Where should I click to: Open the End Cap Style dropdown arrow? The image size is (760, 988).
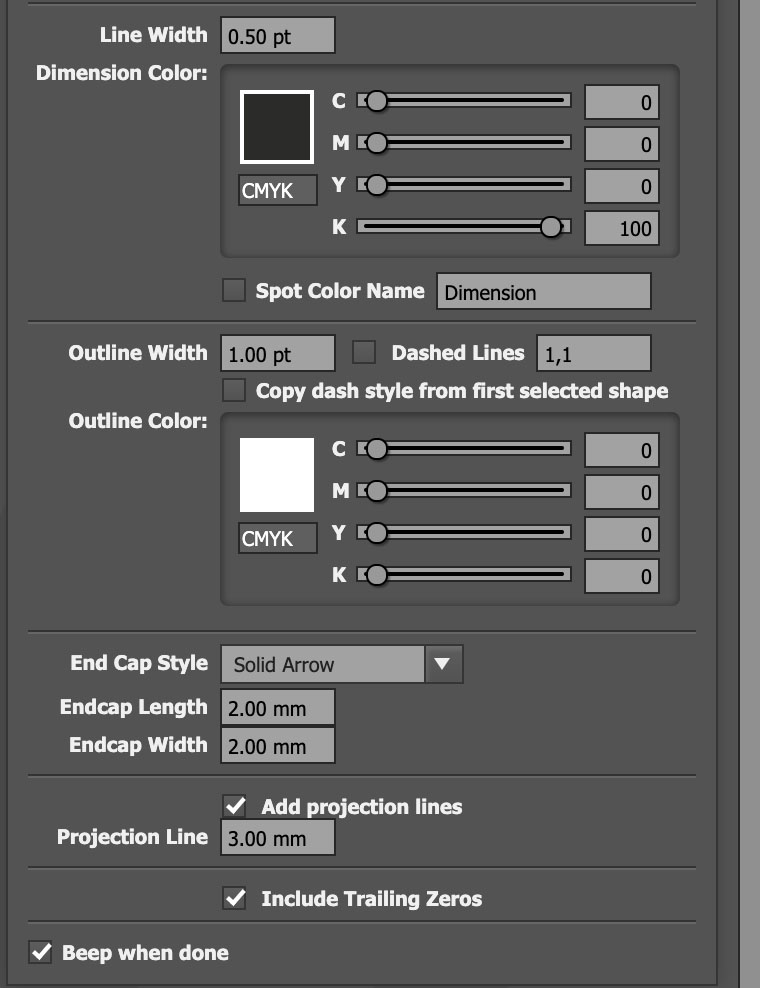(x=444, y=664)
